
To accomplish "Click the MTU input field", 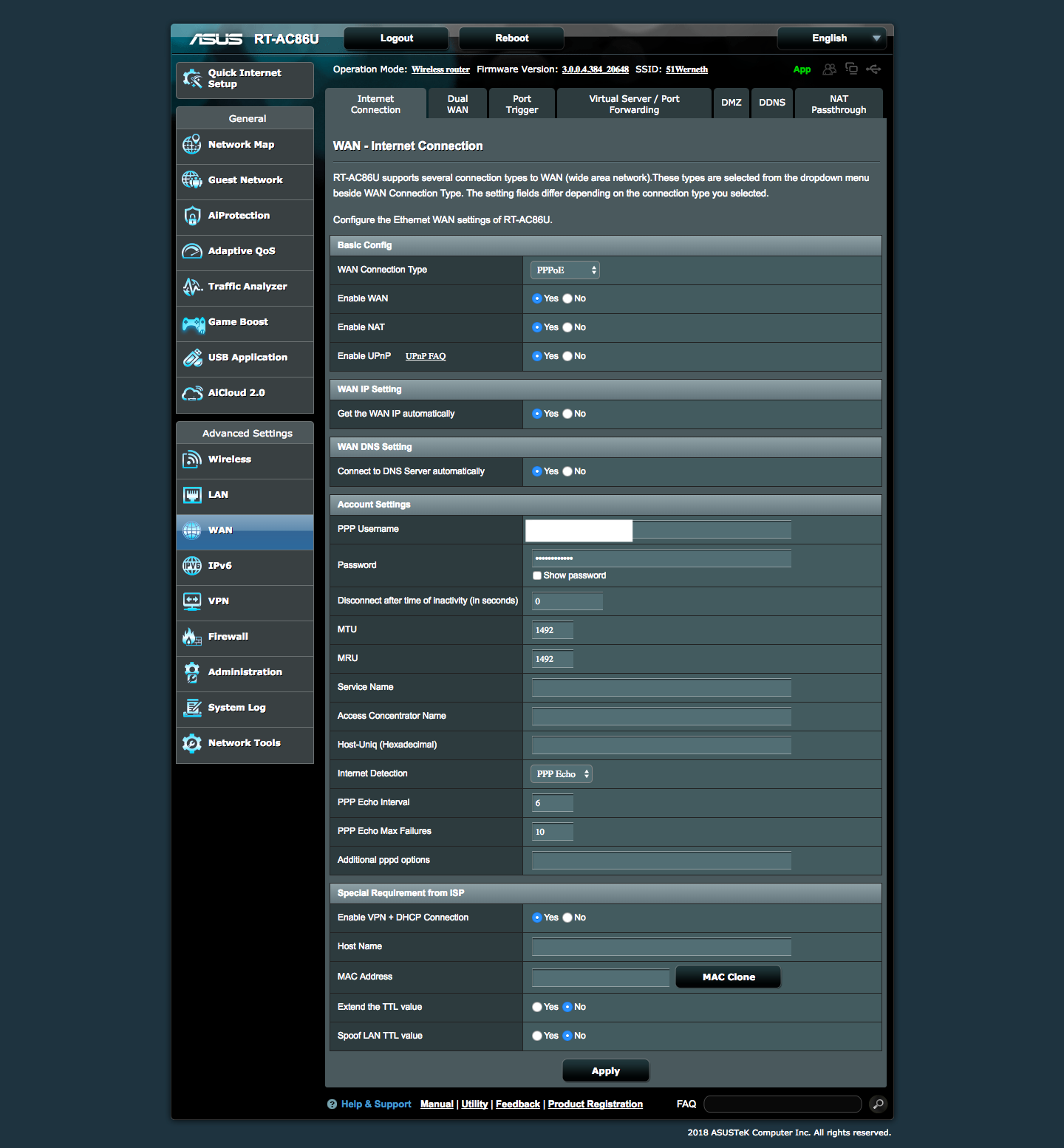I will pyautogui.click(x=552, y=630).
